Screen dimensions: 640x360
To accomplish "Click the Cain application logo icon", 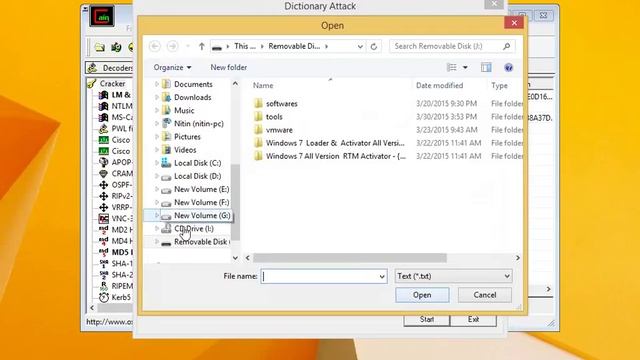I will click(102, 16).
